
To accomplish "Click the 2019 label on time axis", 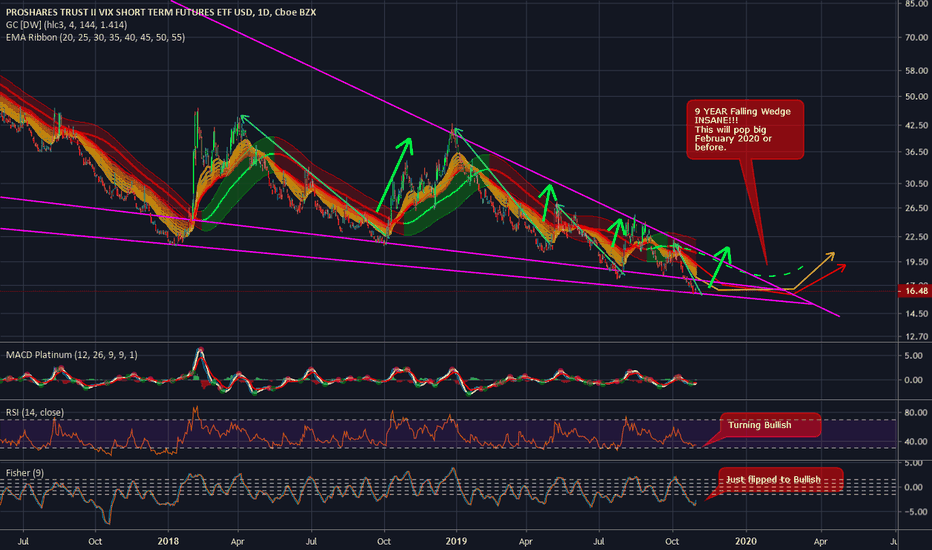I will click(x=456, y=541).
